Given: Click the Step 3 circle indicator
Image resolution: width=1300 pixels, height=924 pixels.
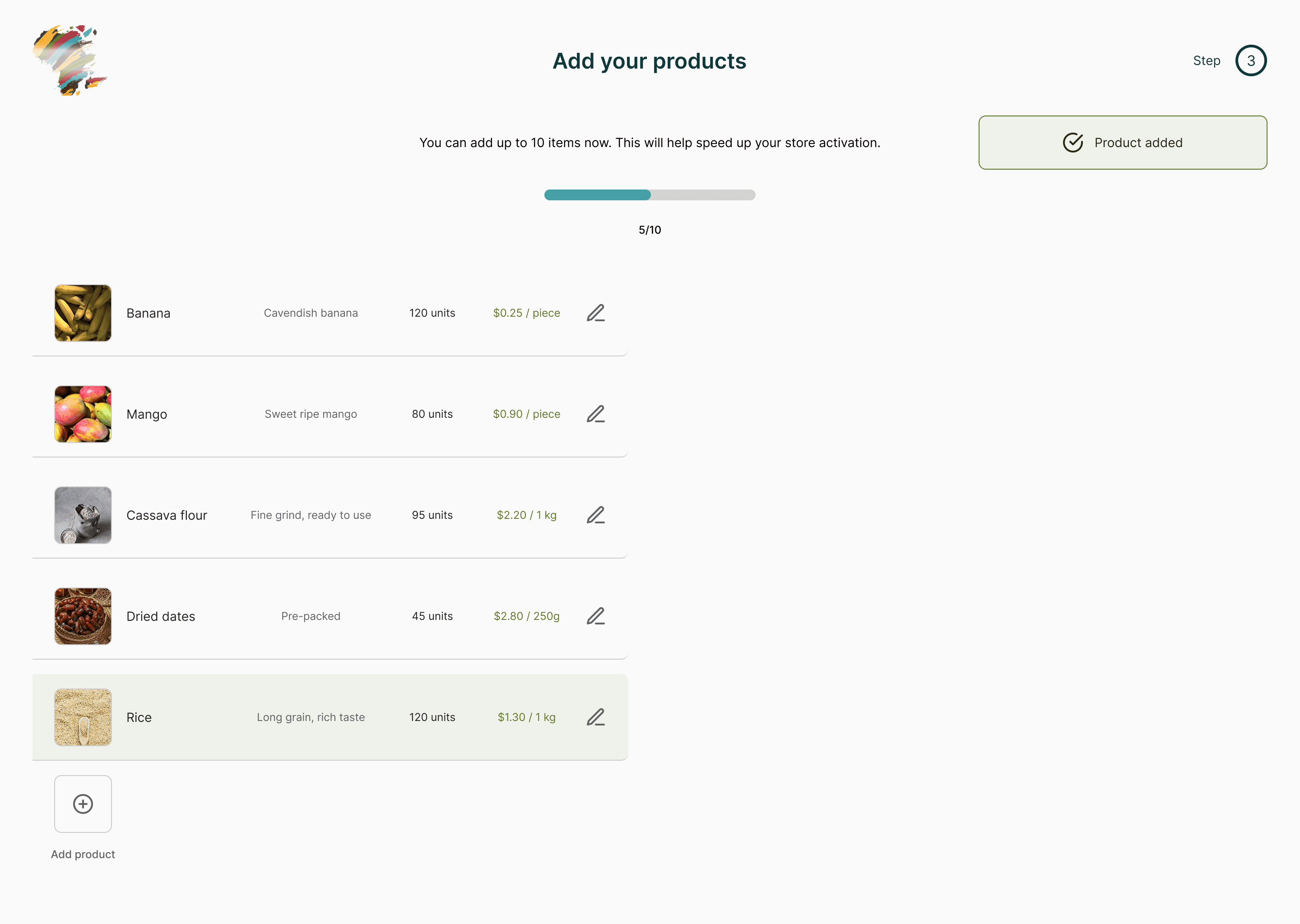Looking at the screenshot, I should [1250, 61].
